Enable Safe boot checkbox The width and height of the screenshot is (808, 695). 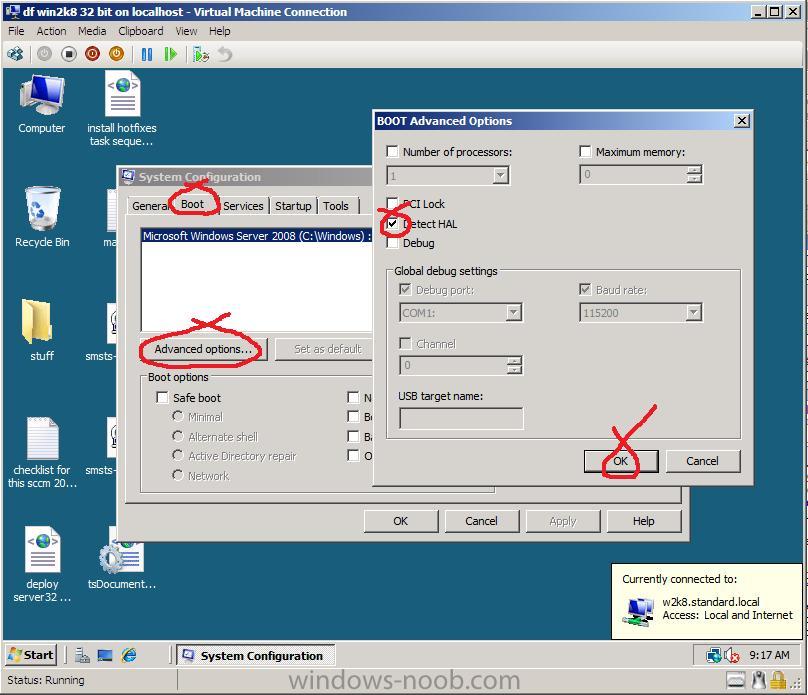point(162,397)
